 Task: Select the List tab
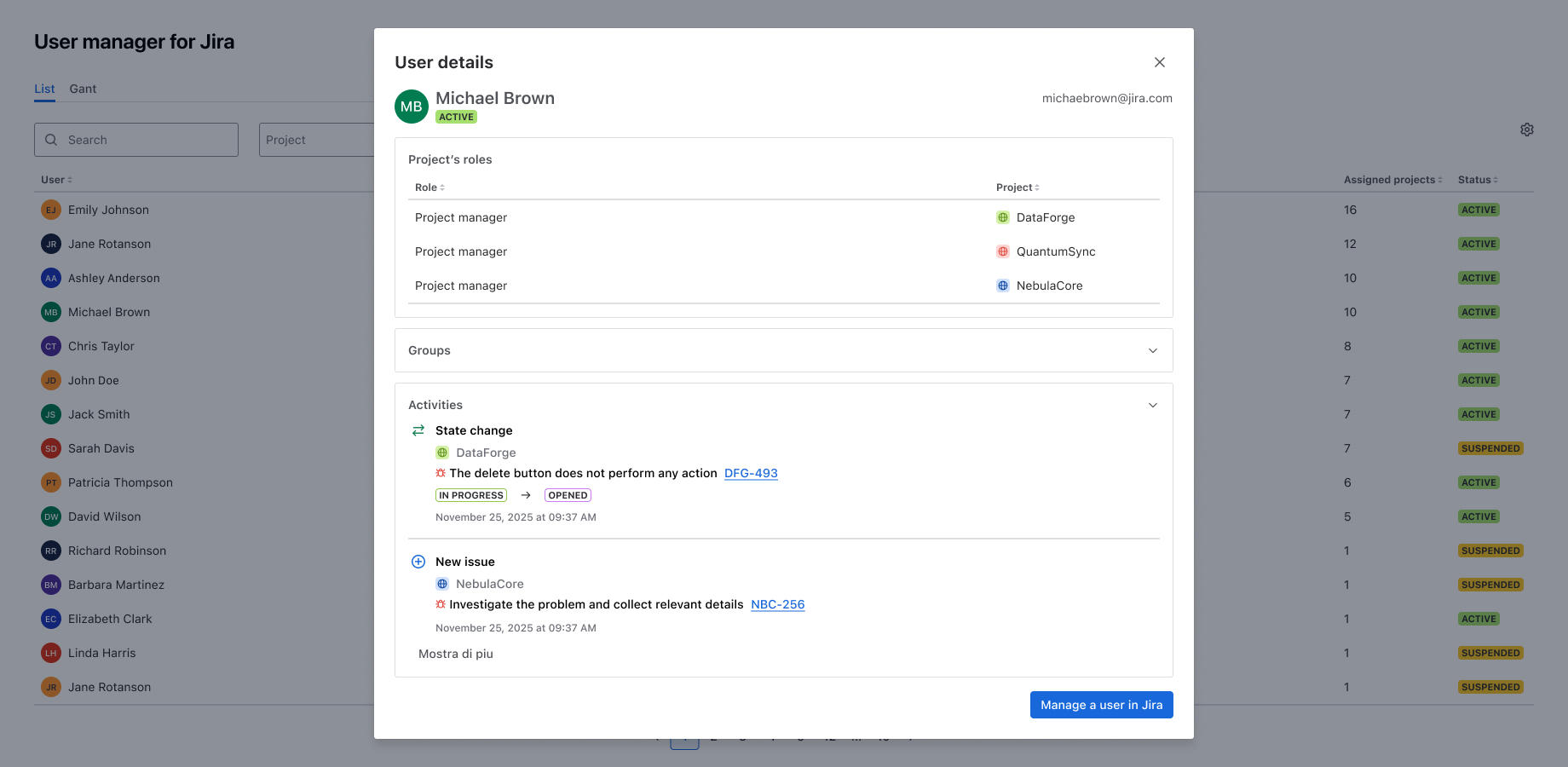click(44, 88)
